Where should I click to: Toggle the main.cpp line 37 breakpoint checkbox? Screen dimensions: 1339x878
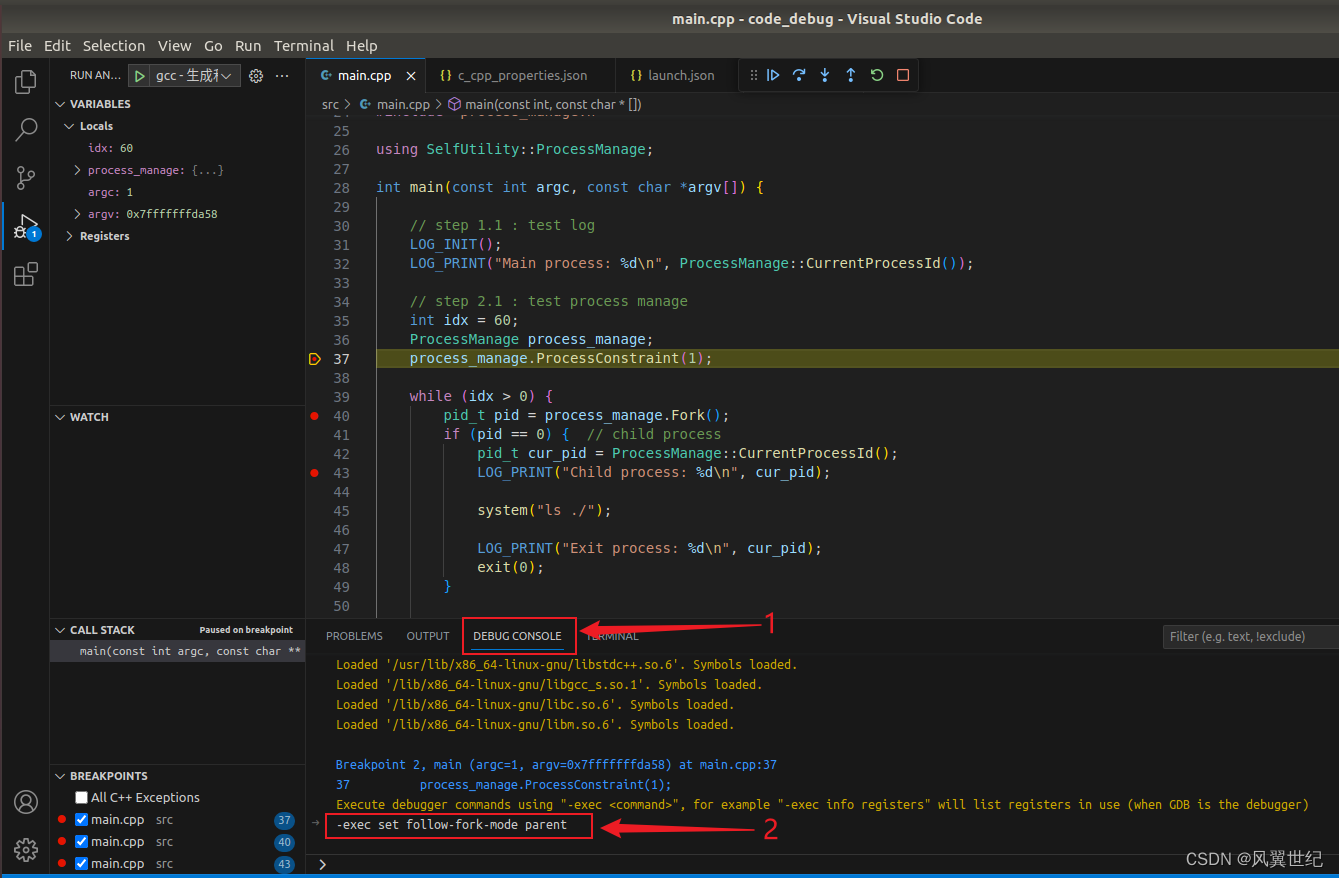82,820
